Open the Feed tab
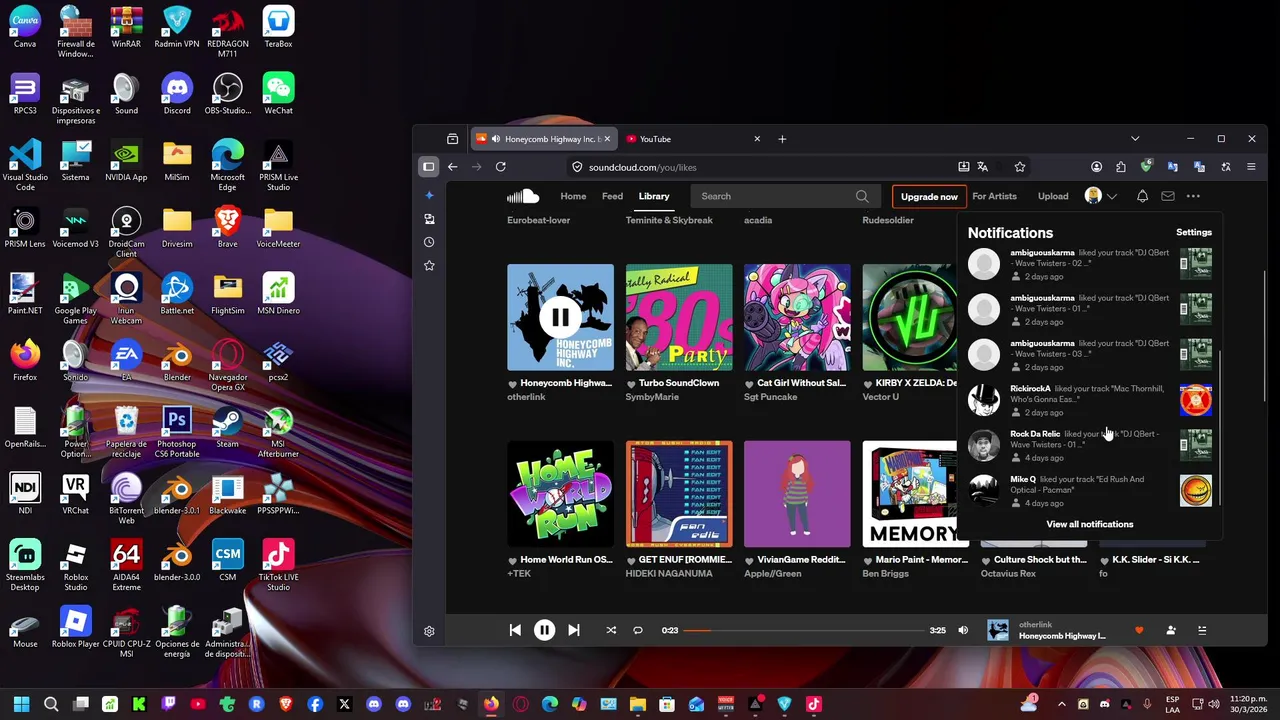This screenshot has height=720, width=1280. pos(612,196)
